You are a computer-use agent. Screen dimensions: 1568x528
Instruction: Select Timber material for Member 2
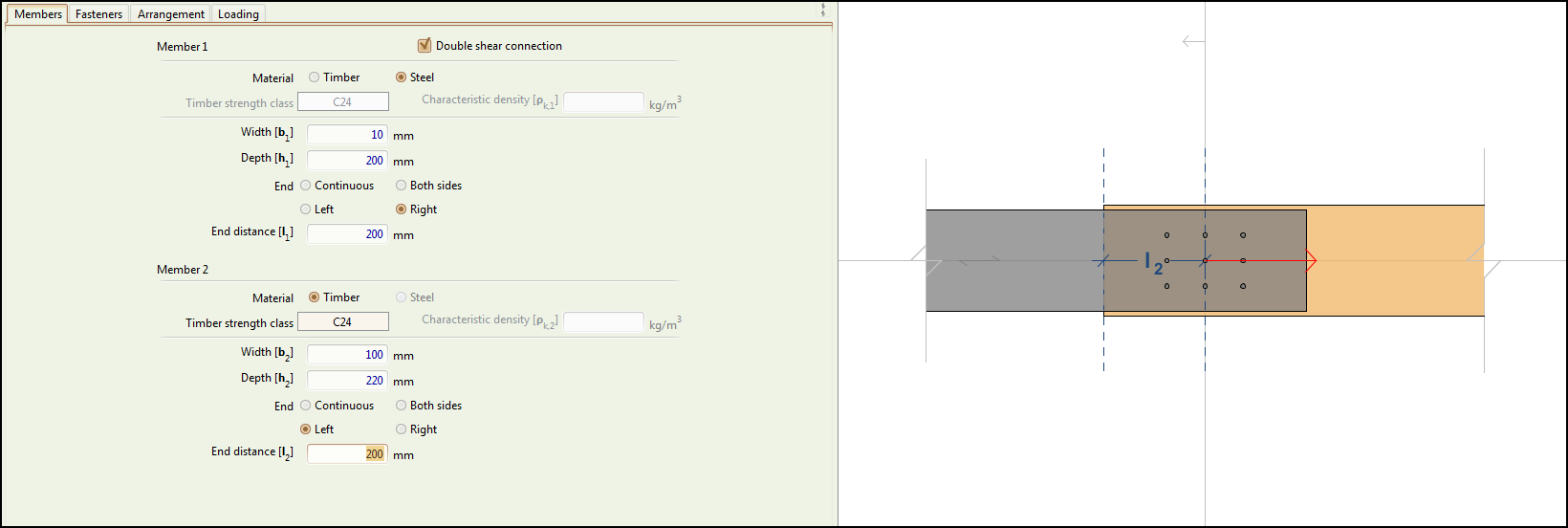(x=314, y=297)
